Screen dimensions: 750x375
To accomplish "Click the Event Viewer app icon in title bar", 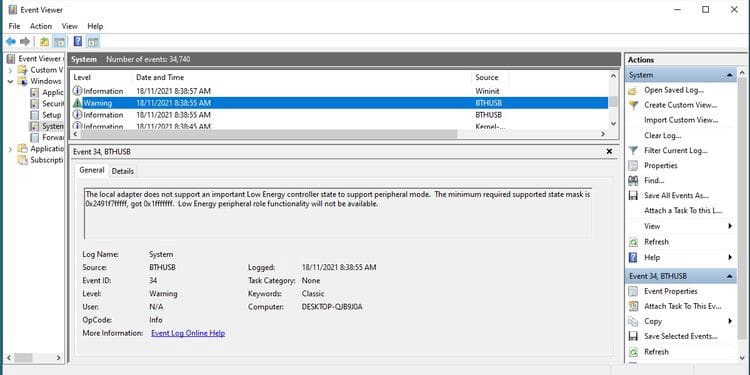I will tap(12, 10).
